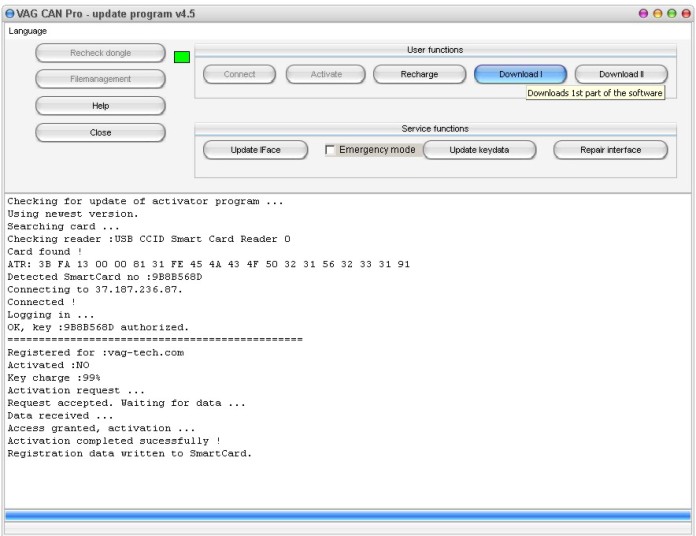Select log line 'Activated :NO'
This screenshot has height=536, width=696.
48,365
